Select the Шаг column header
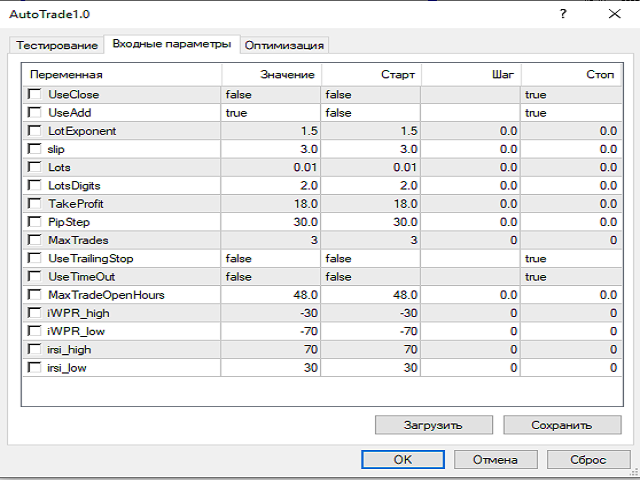This screenshot has width=640, height=480. [471, 75]
